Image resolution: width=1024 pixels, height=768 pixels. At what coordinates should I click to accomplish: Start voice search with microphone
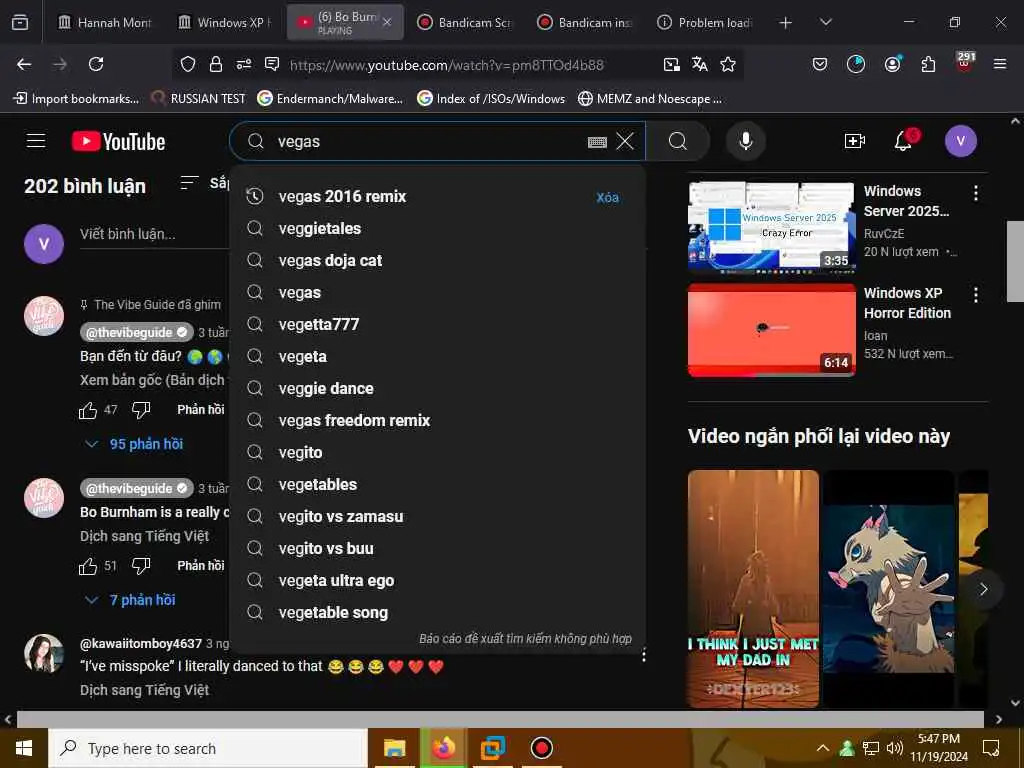(x=745, y=141)
